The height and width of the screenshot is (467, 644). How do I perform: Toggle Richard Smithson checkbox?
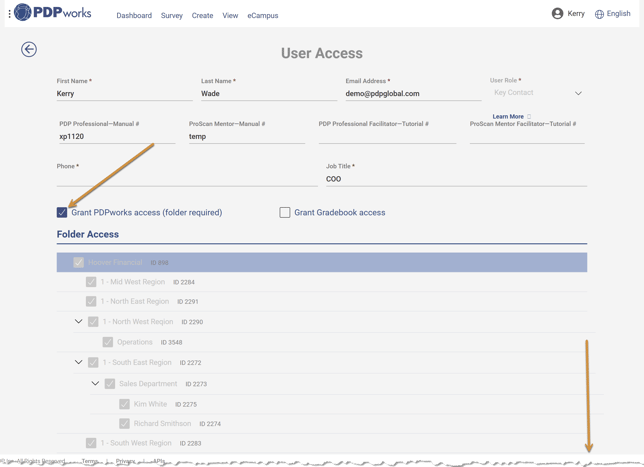(124, 423)
